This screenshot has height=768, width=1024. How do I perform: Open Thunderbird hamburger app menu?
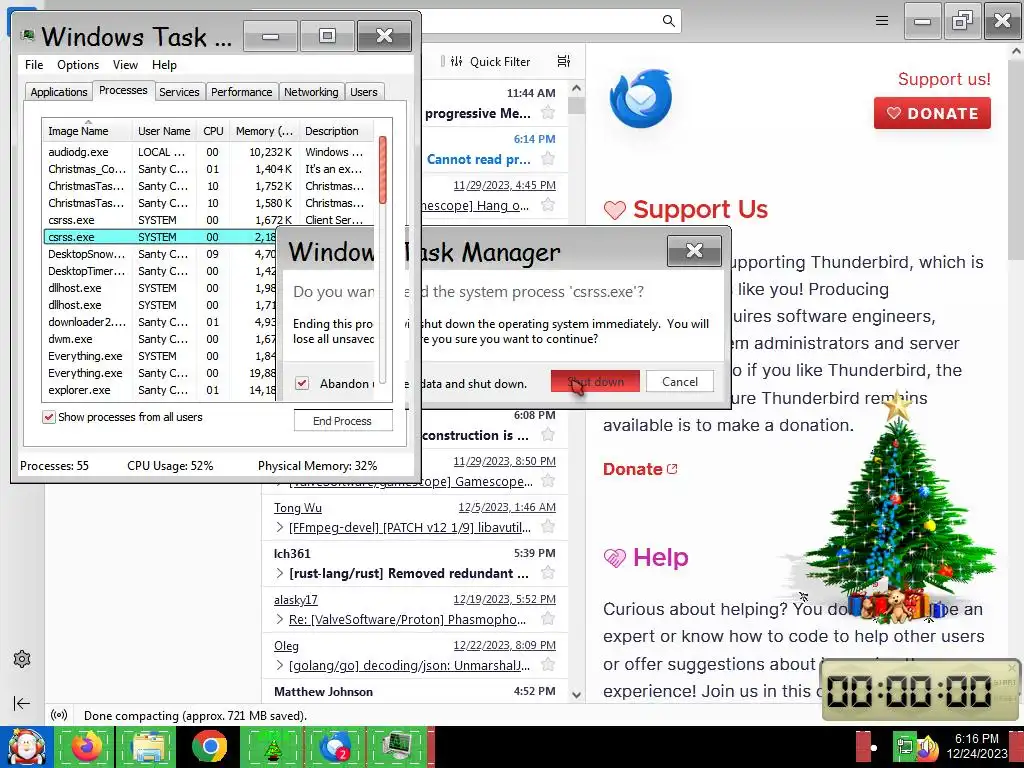882,21
